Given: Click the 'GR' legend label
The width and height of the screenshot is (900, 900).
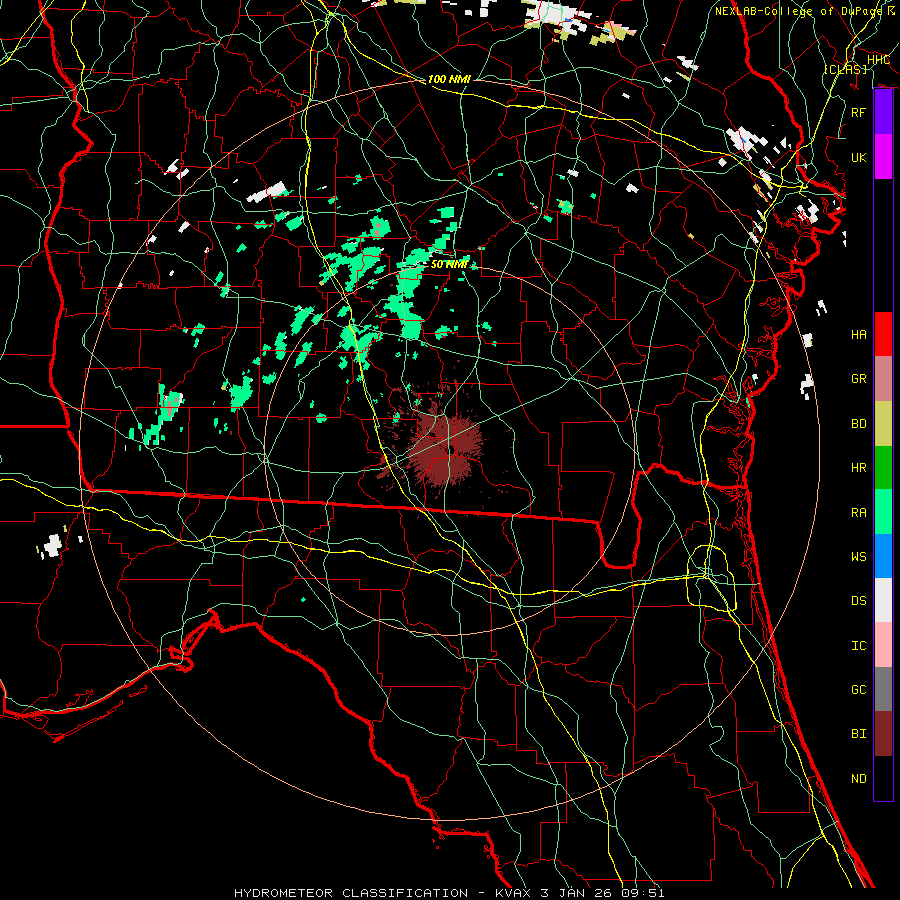Looking at the screenshot, I should (858, 379).
